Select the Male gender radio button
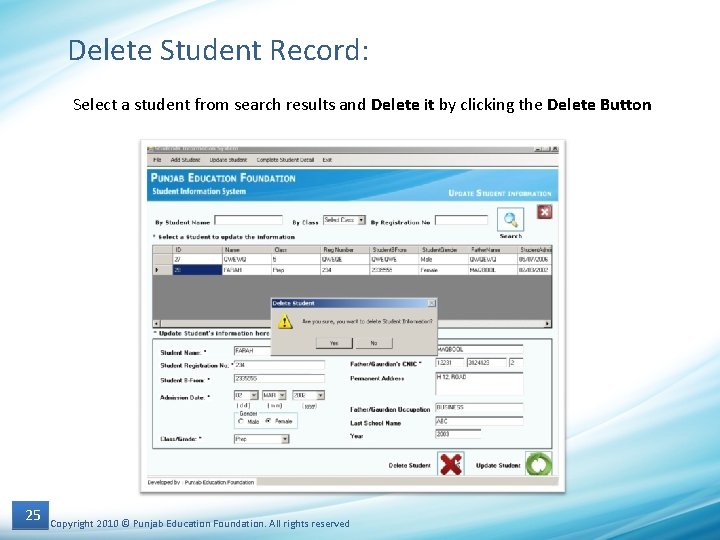The width and height of the screenshot is (720, 540). tap(241, 421)
